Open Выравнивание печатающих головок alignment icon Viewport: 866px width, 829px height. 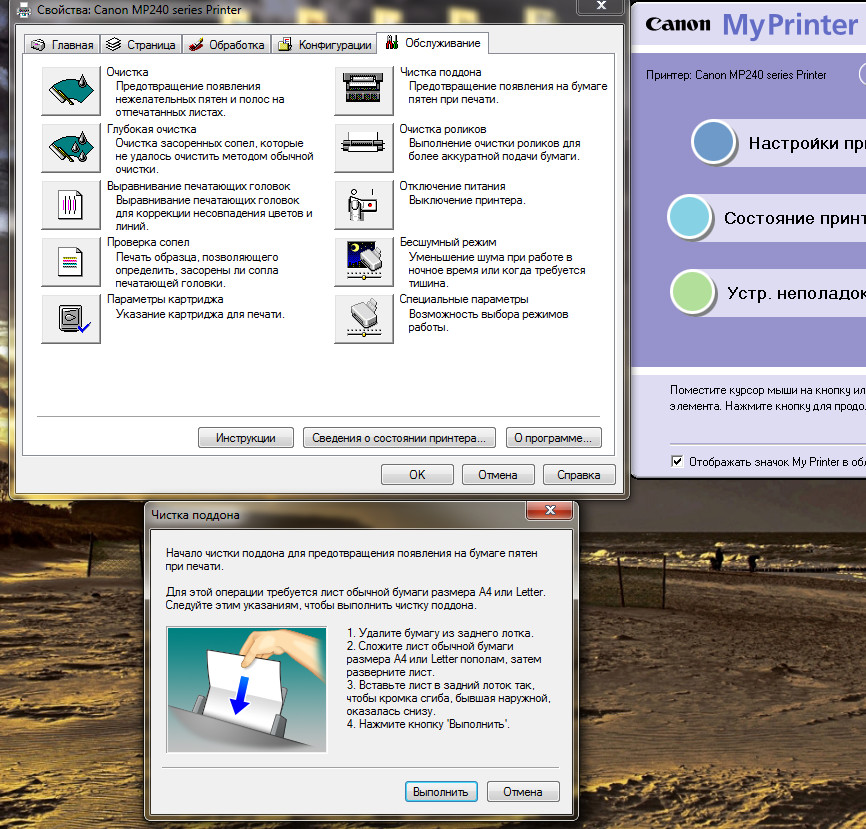(71, 205)
